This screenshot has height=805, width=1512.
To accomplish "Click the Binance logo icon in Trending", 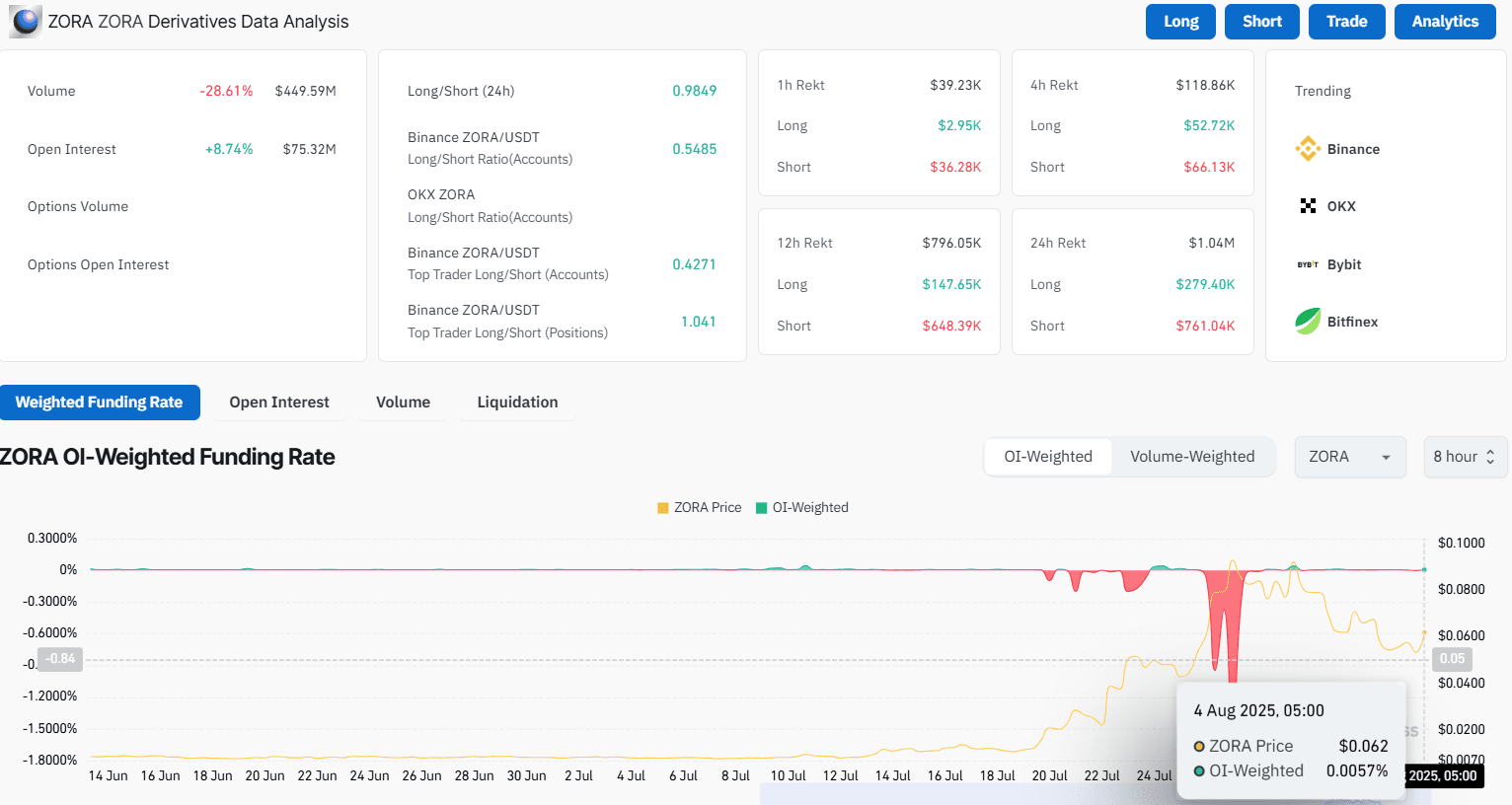I will click(x=1308, y=149).
